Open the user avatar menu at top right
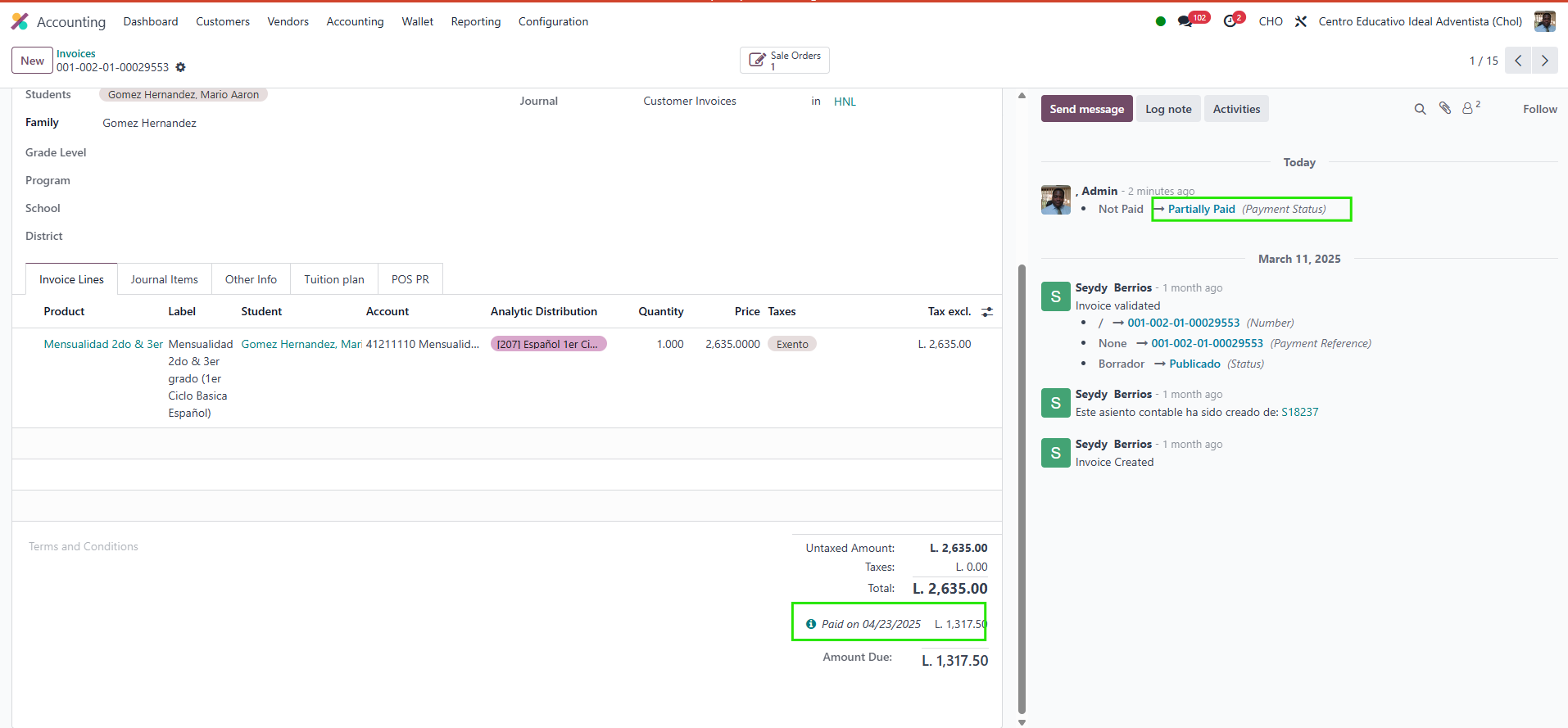The height and width of the screenshot is (728, 1568). click(x=1544, y=21)
